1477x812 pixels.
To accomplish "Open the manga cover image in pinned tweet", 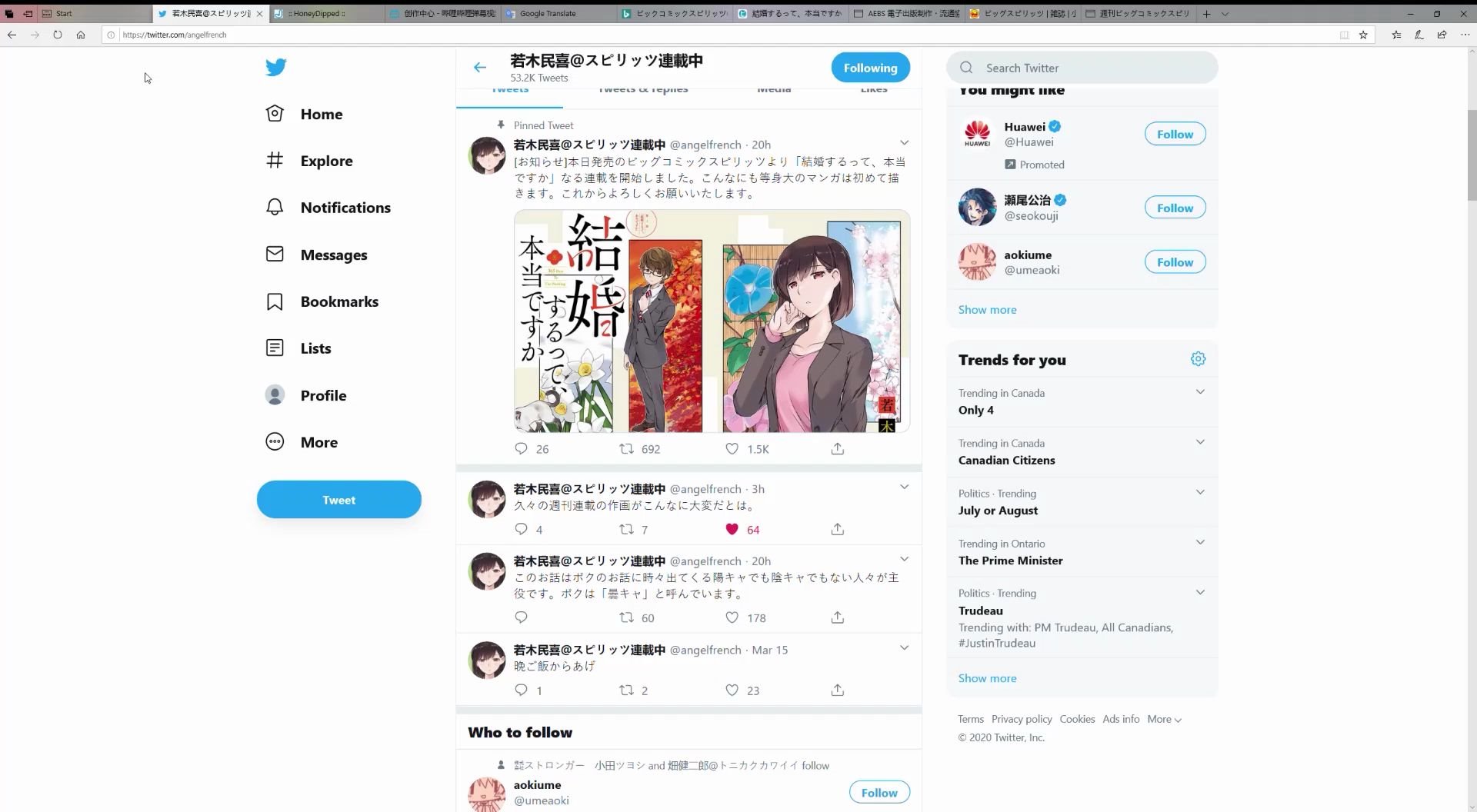I will [x=712, y=321].
